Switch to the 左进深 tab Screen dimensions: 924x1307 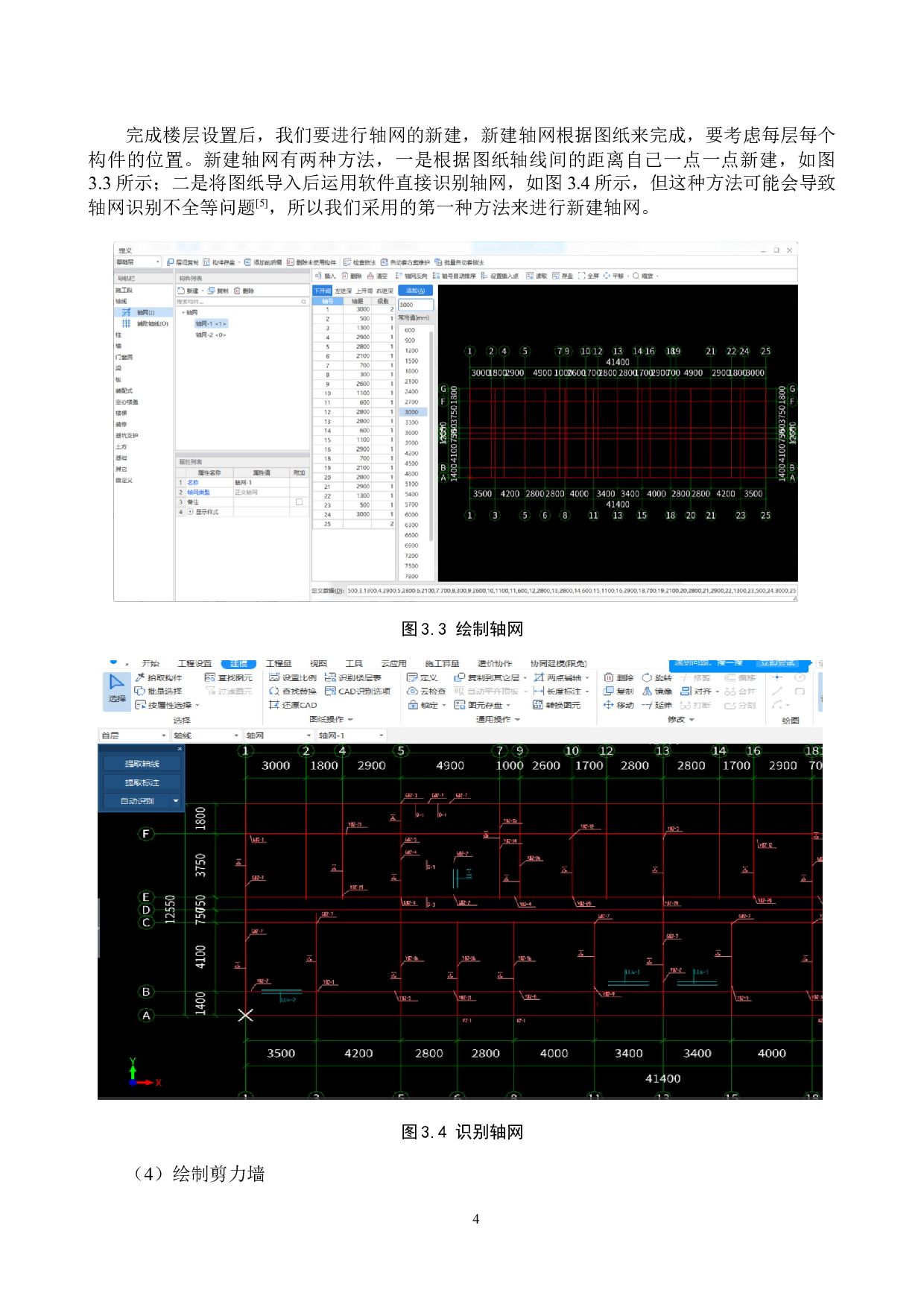pos(343,291)
